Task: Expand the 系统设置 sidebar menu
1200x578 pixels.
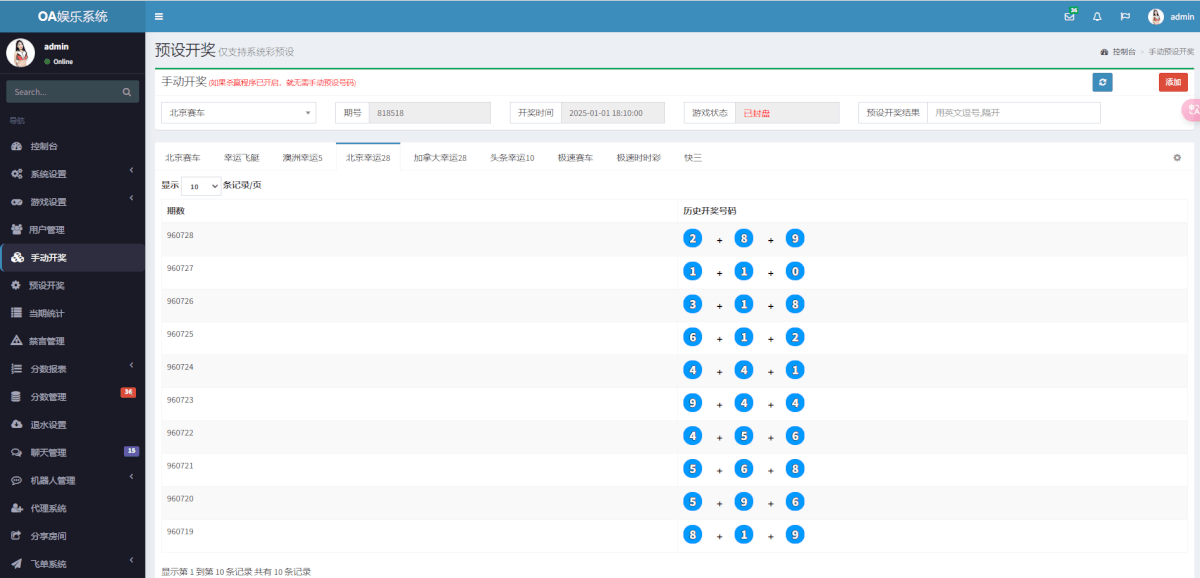Action: pyautogui.click(x=48, y=174)
